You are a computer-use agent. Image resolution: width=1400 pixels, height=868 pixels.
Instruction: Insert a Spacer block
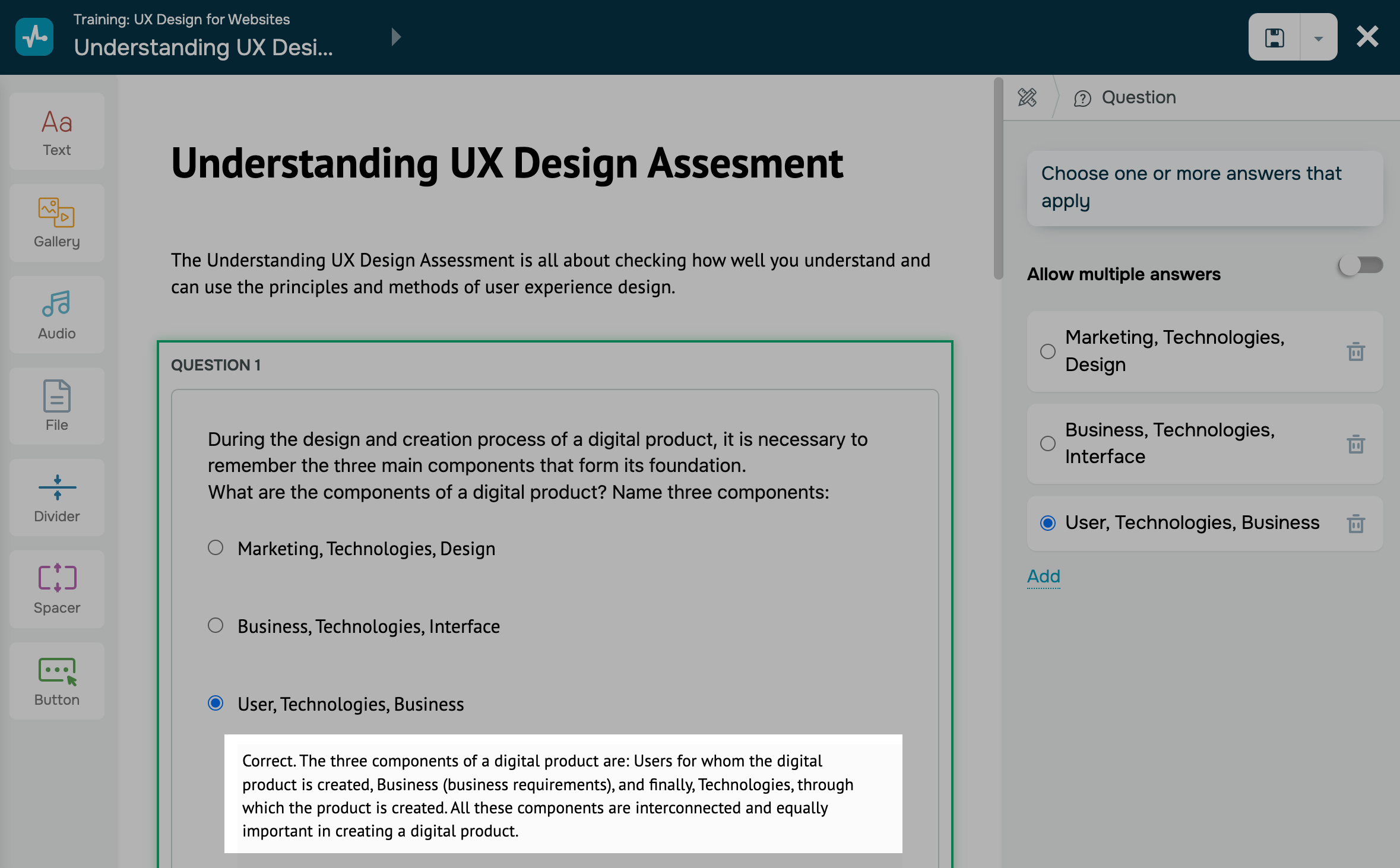[x=57, y=589]
